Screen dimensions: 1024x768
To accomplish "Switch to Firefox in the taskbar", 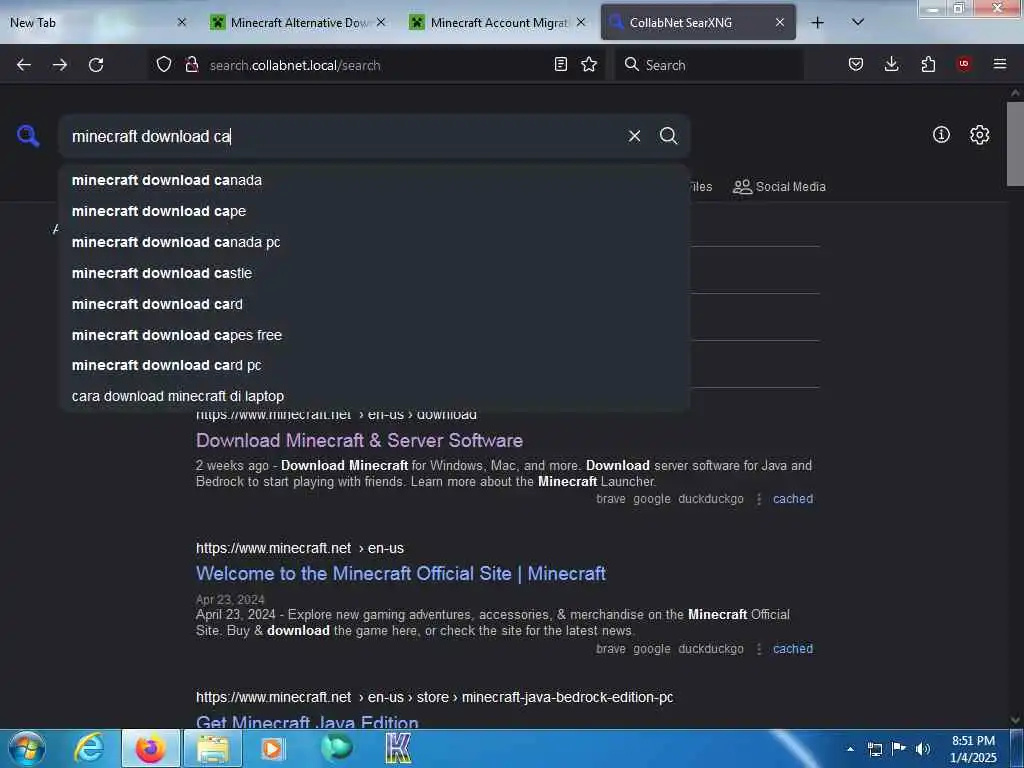I will click(x=150, y=748).
